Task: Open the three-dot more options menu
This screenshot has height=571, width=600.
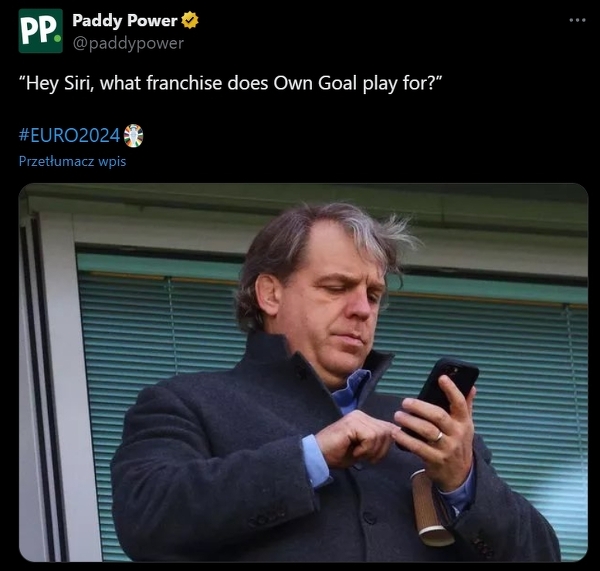Action: [x=577, y=20]
